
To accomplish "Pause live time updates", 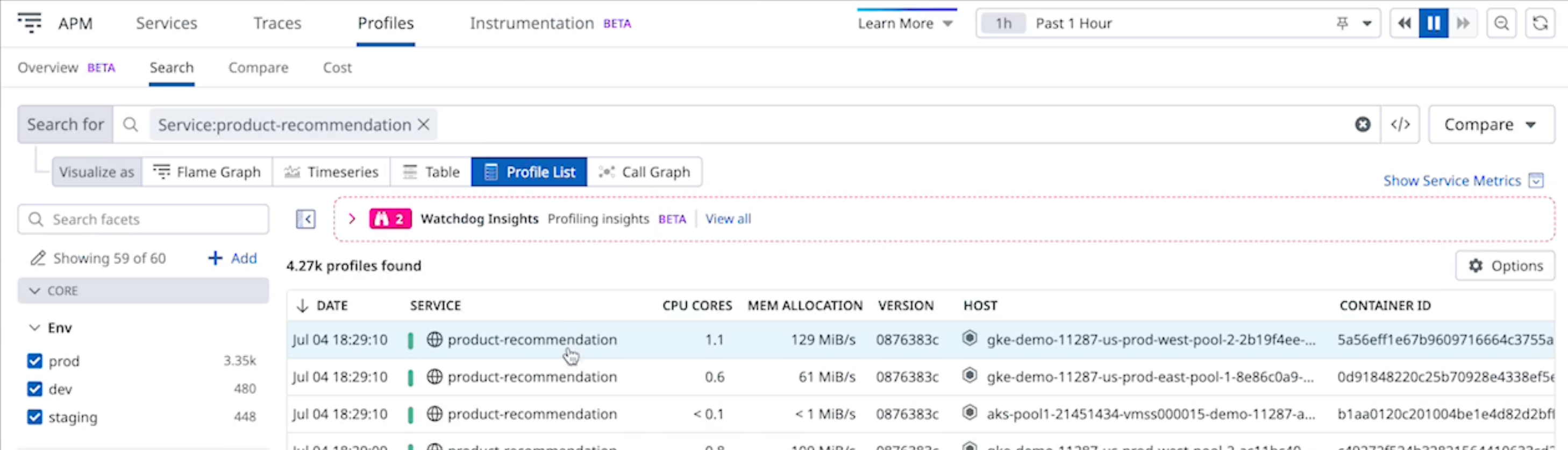I will (1434, 23).
